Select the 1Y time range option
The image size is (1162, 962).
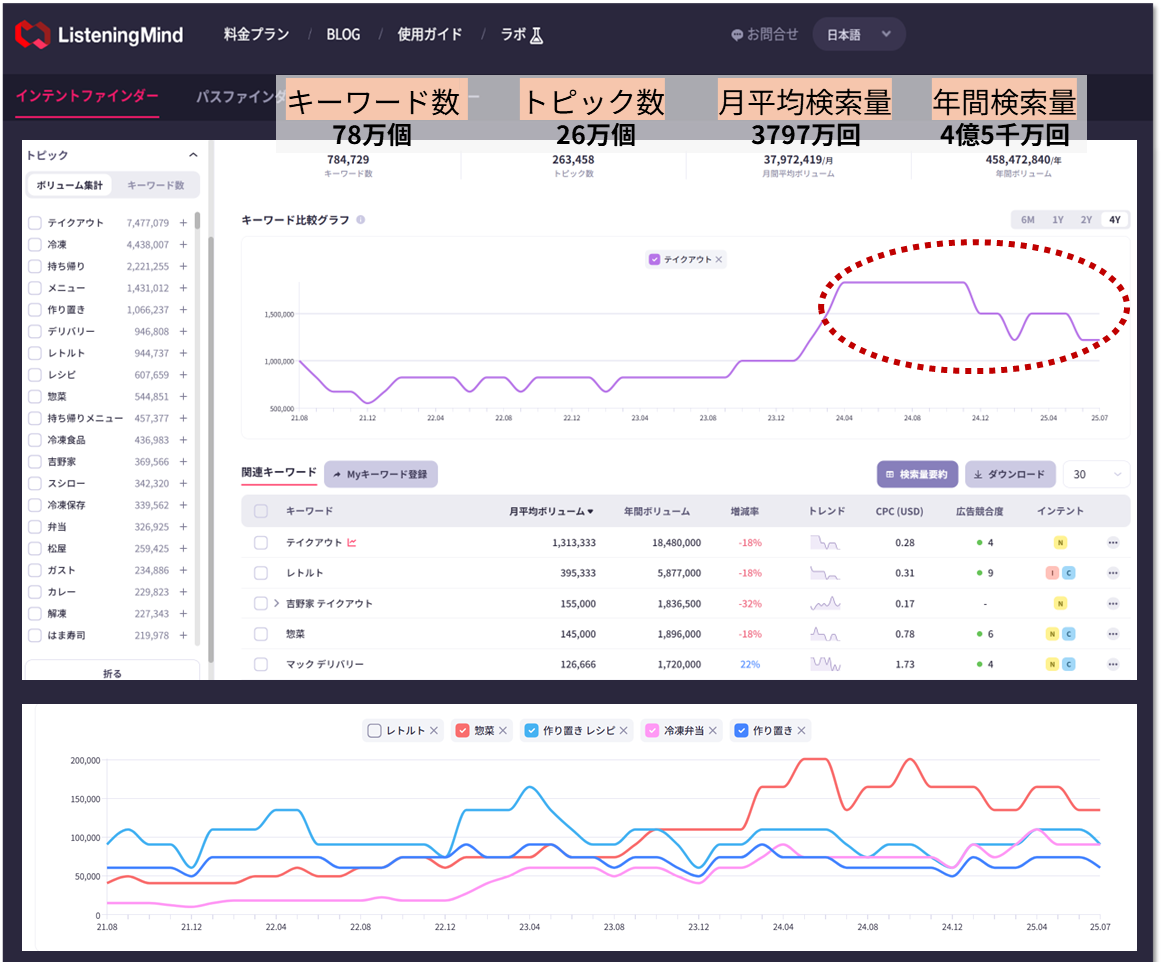[1058, 220]
